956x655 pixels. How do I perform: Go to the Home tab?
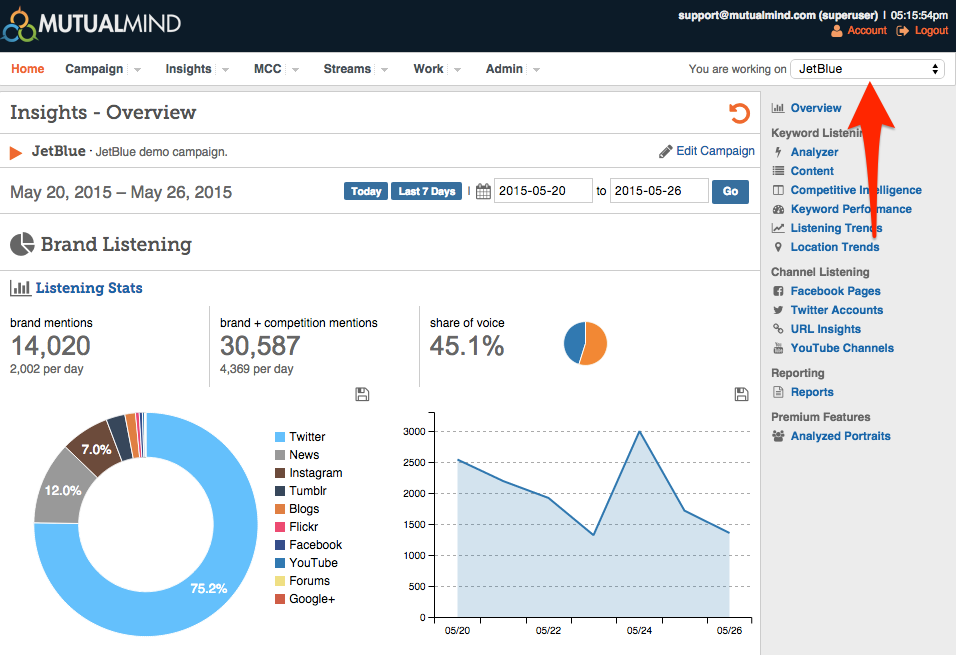click(x=27, y=69)
